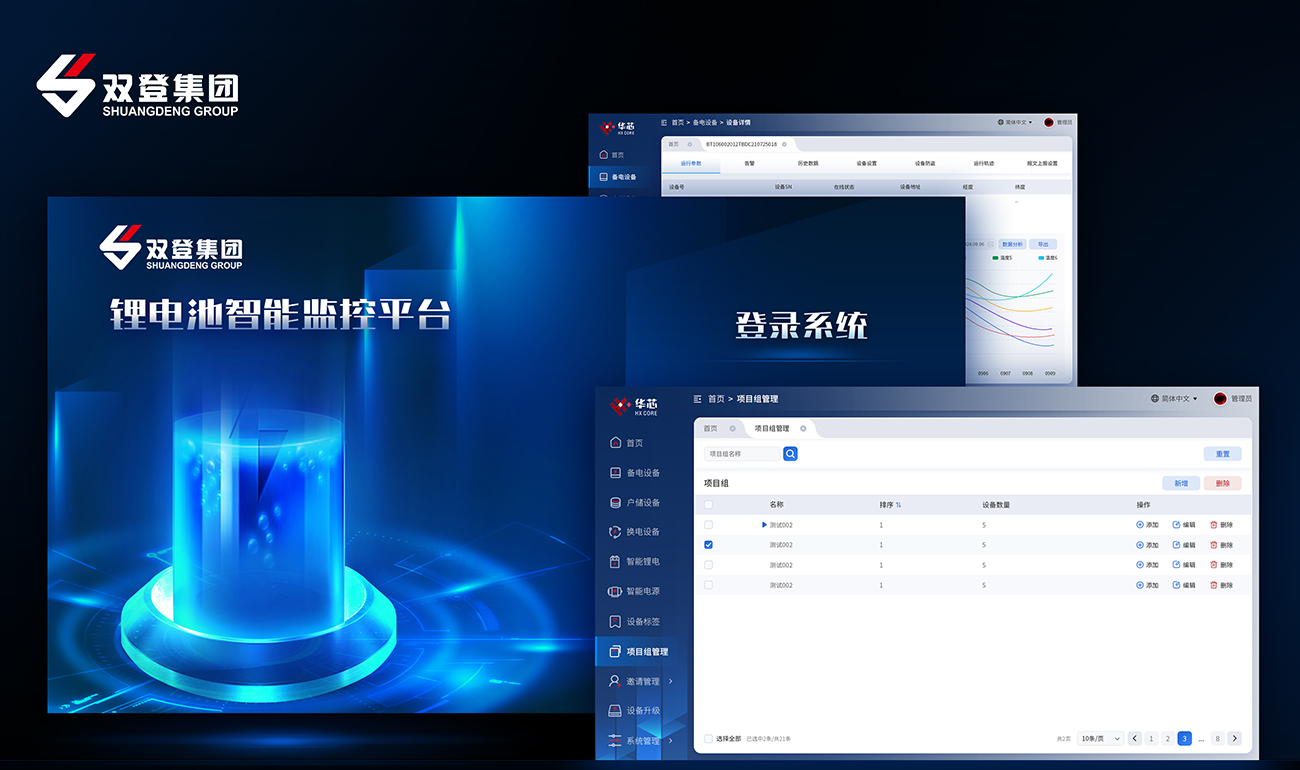The width and height of the screenshot is (1300, 770).
Task: Close the 项目组管理 tab
Action: pyautogui.click(x=803, y=429)
